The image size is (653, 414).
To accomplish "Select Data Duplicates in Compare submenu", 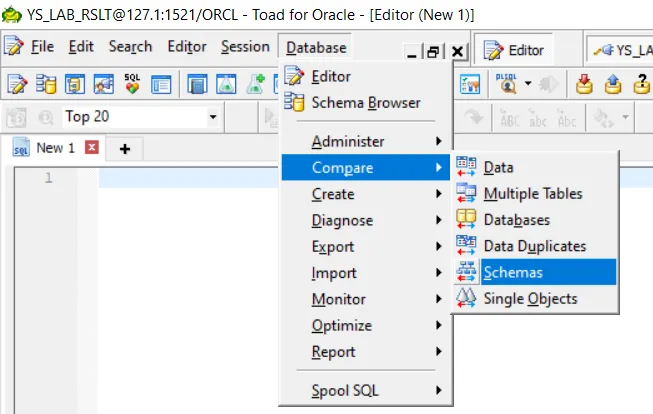I will (535, 246).
